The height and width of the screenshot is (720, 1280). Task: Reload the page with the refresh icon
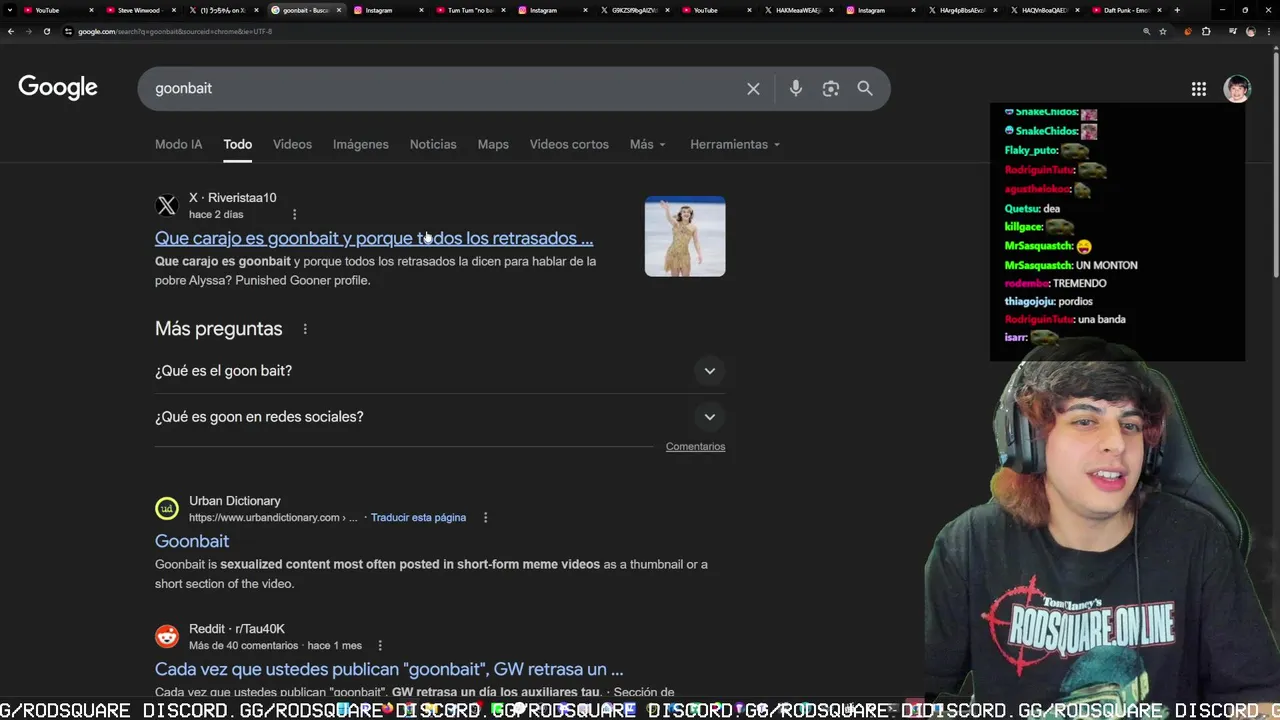pos(46,31)
